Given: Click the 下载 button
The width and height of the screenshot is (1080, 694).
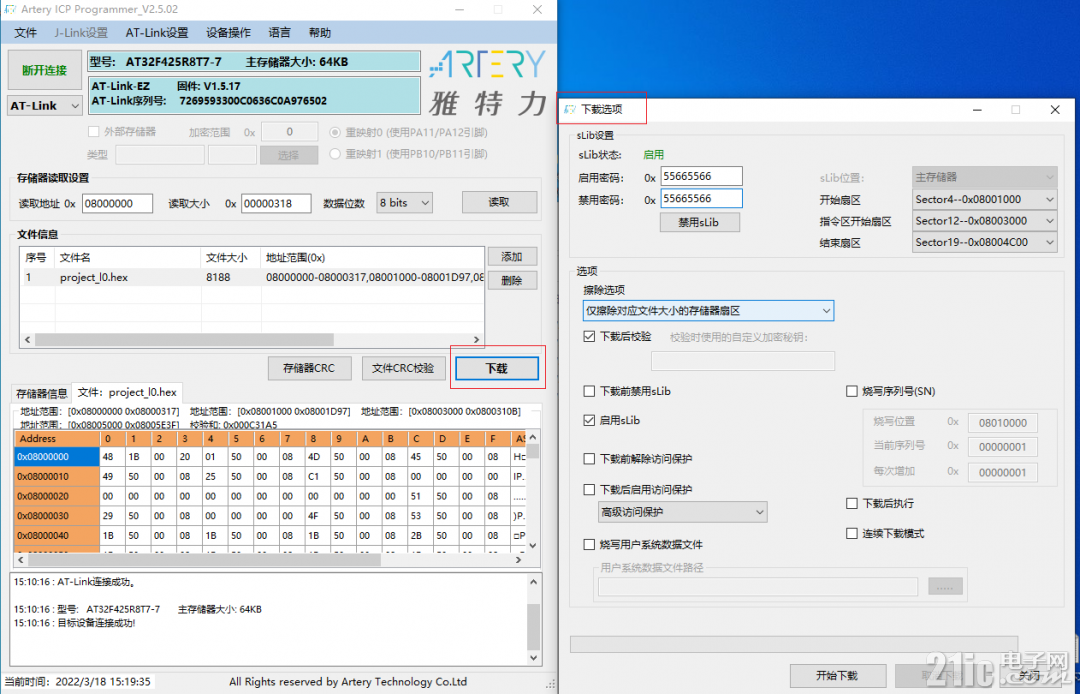Looking at the screenshot, I should coord(497,368).
